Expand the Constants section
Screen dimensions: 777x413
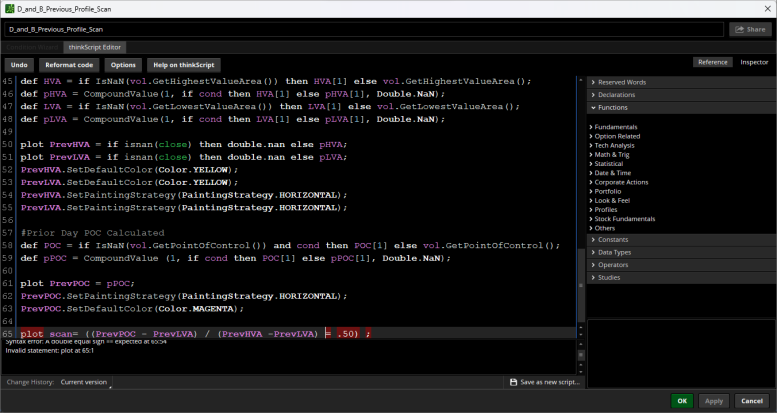tap(613, 240)
